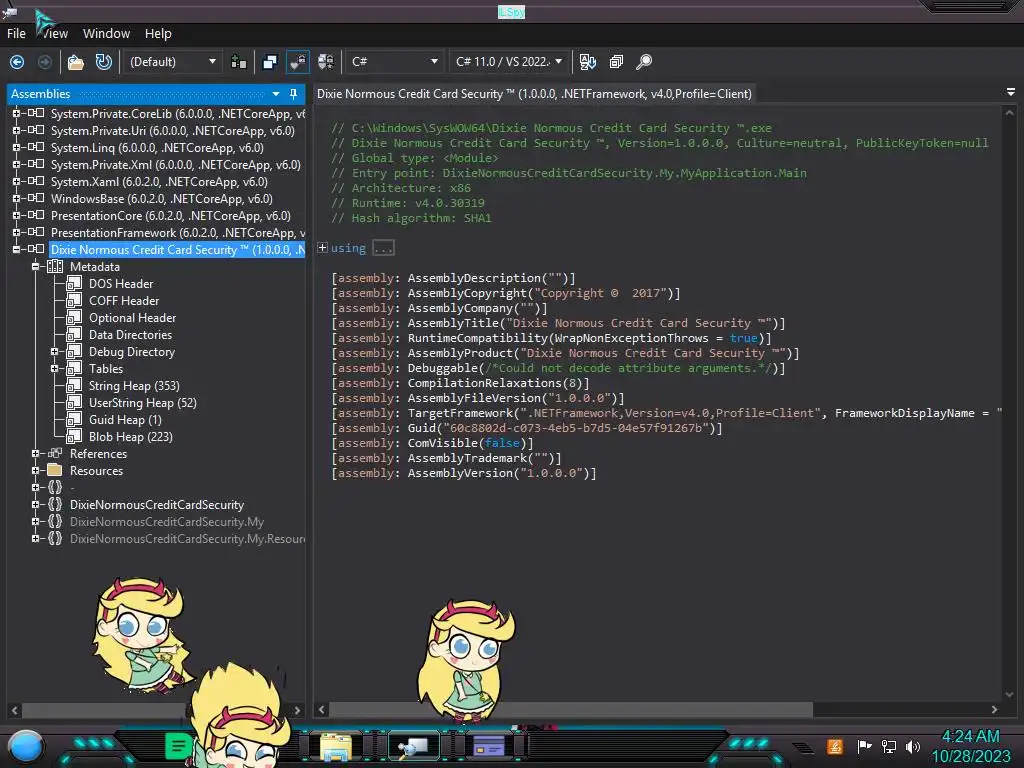The image size is (1024, 768).
Task: Open the Start orb button
Action: click(x=26, y=747)
